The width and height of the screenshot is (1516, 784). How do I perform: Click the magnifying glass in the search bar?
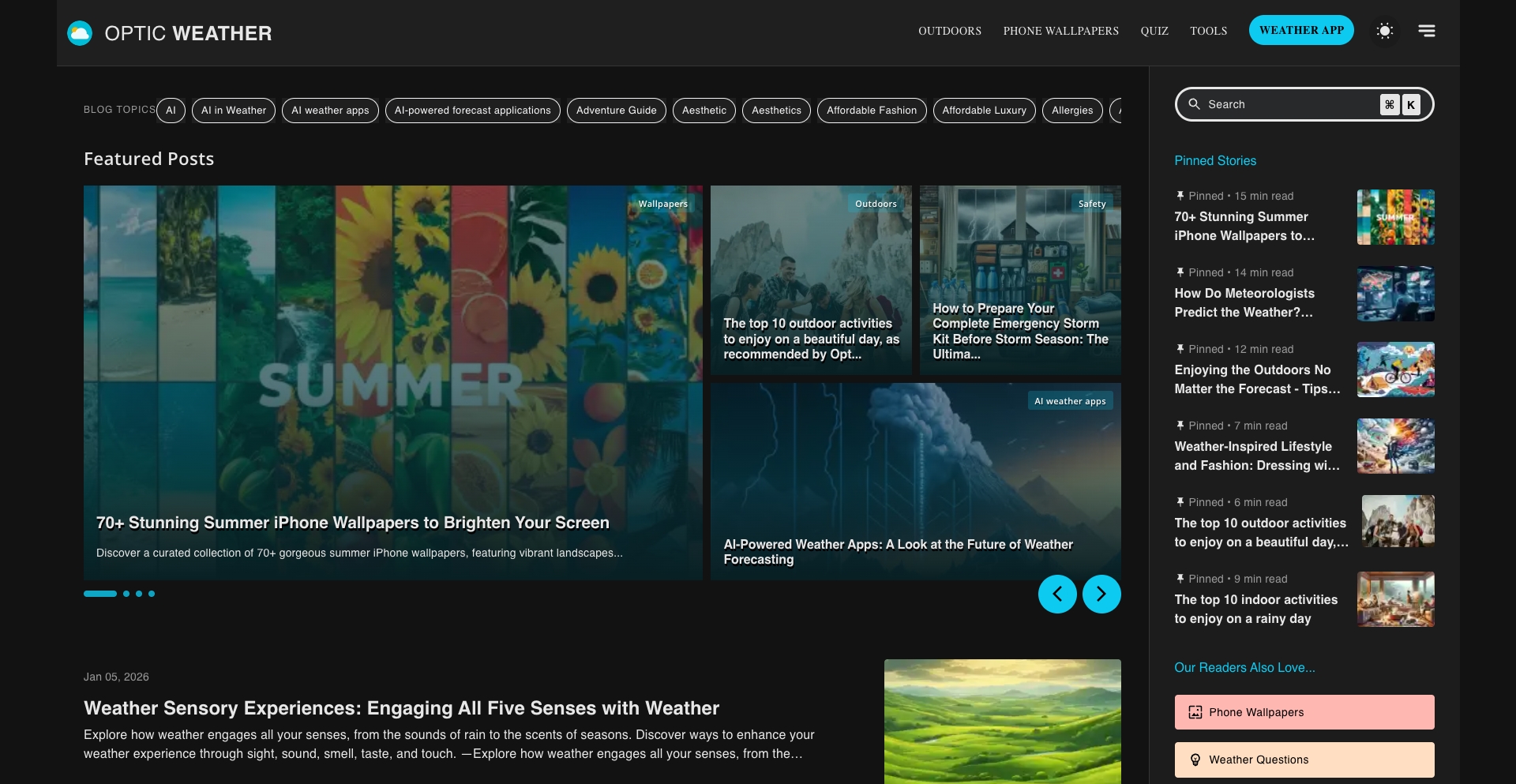coord(1195,104)
